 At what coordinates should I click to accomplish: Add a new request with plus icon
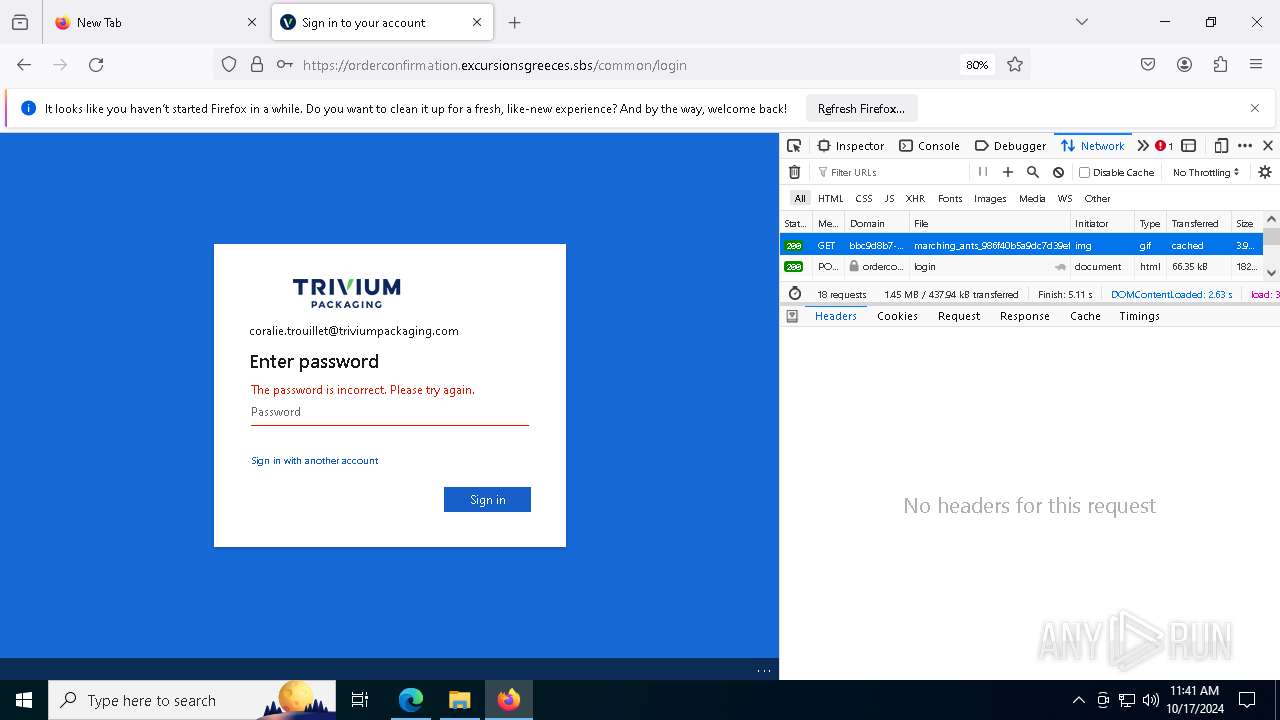1008,172
